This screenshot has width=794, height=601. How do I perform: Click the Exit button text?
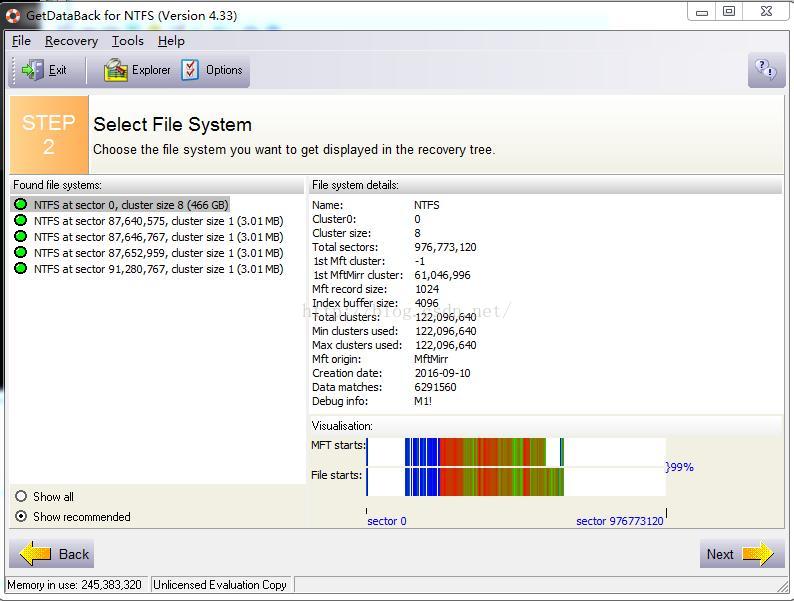pyautogui.click(x=57, y=70)
